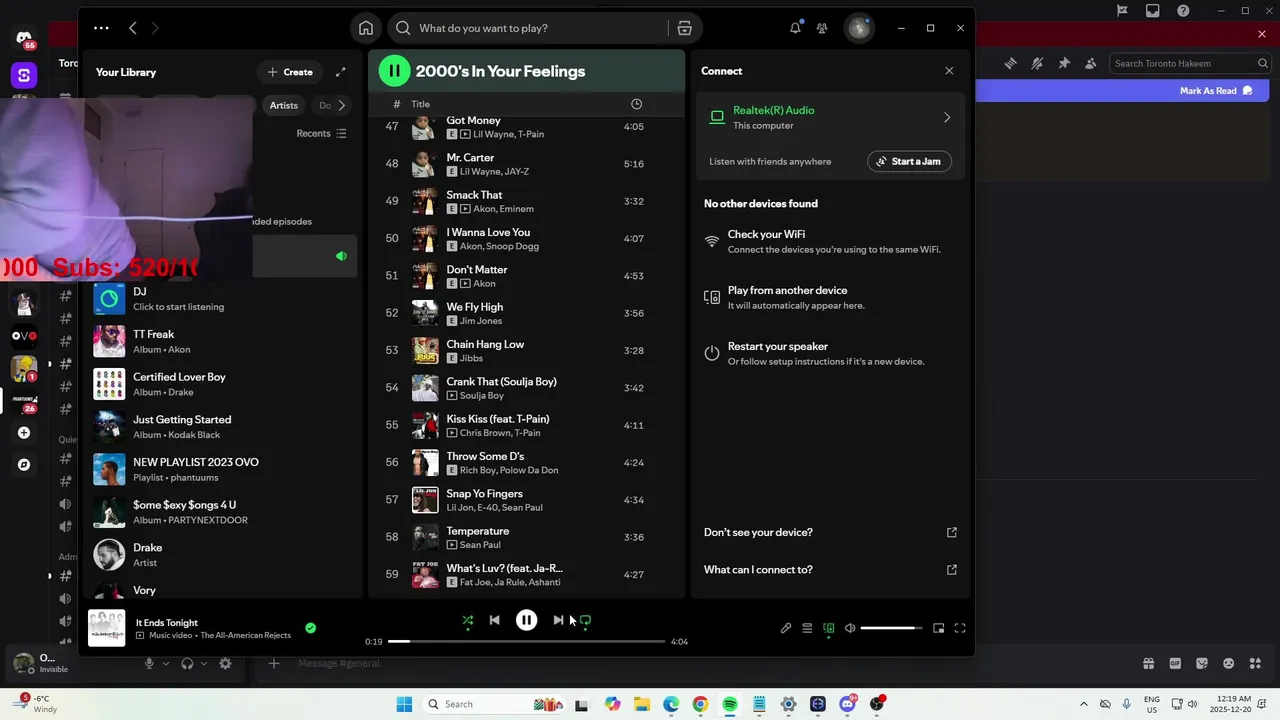Pause playback in the bottom player bar
The image size is (1280, 720).
[x=526, y=620]
